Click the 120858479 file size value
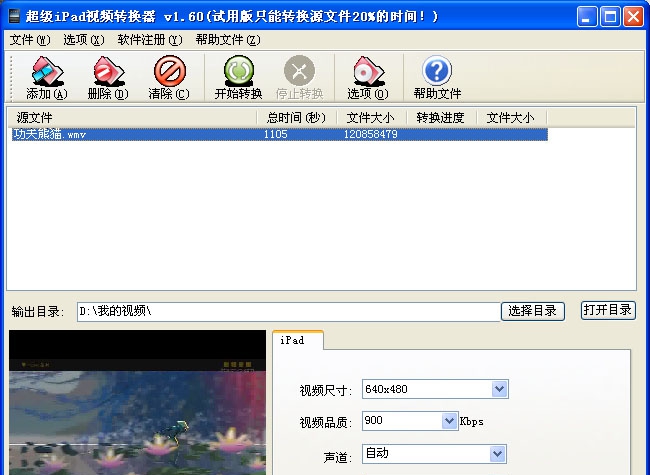 coord(371,134)
